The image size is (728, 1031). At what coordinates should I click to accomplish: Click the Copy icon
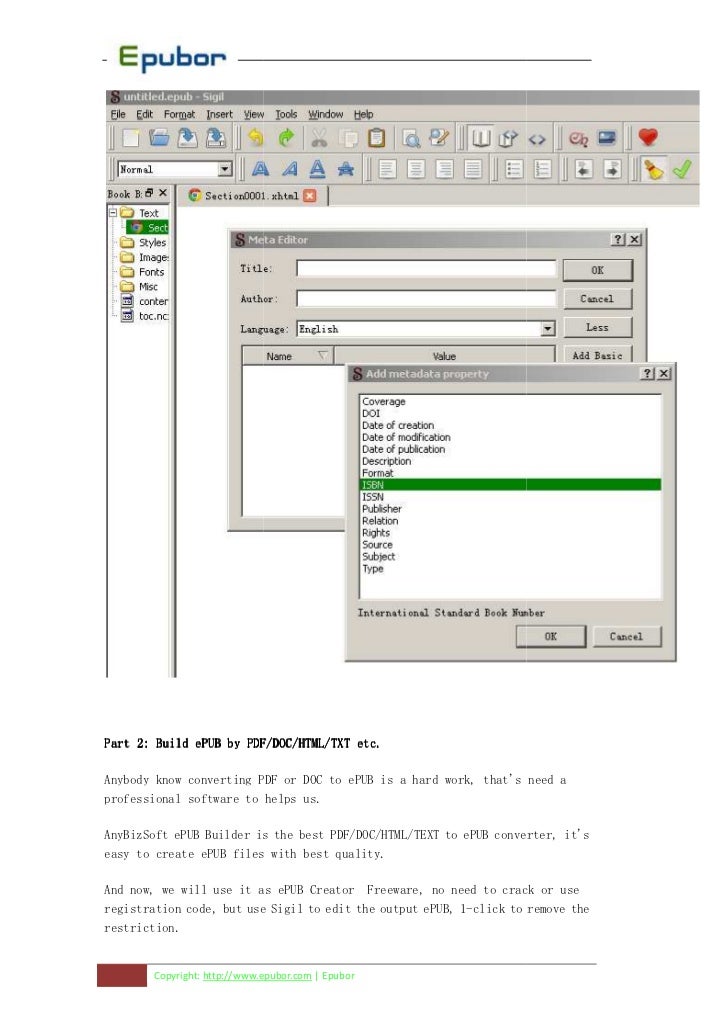348,137
